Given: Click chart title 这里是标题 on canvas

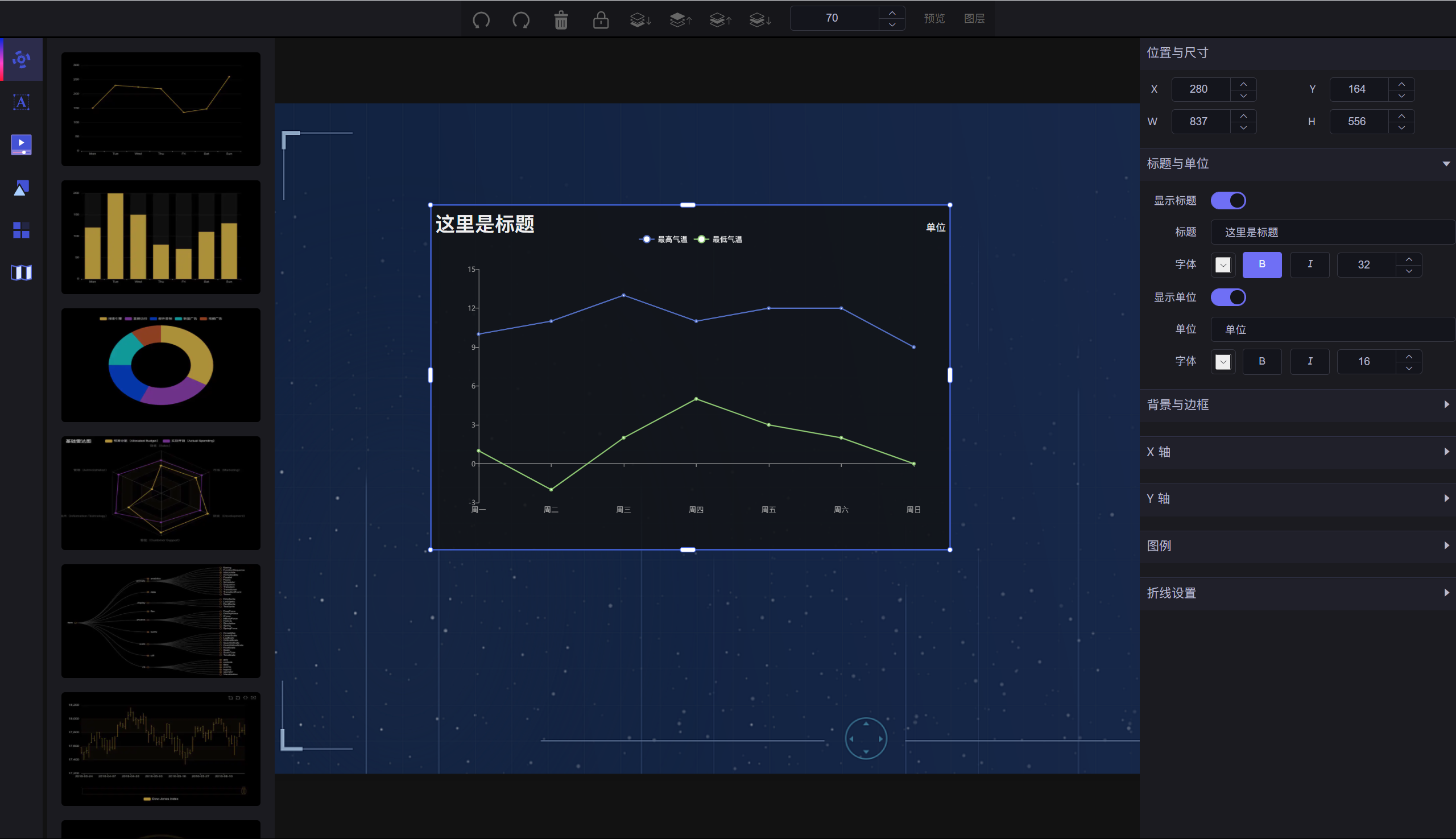Looking at the screenshot, I should [485, 224].
